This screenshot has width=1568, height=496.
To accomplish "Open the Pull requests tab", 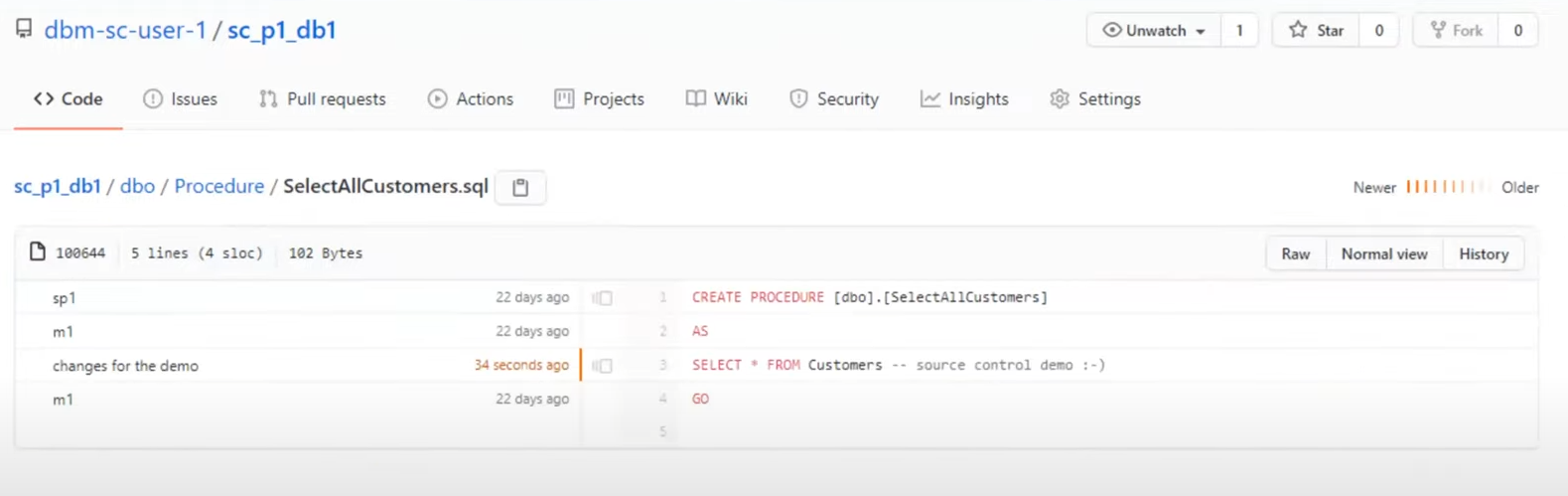I will (323, 99).
